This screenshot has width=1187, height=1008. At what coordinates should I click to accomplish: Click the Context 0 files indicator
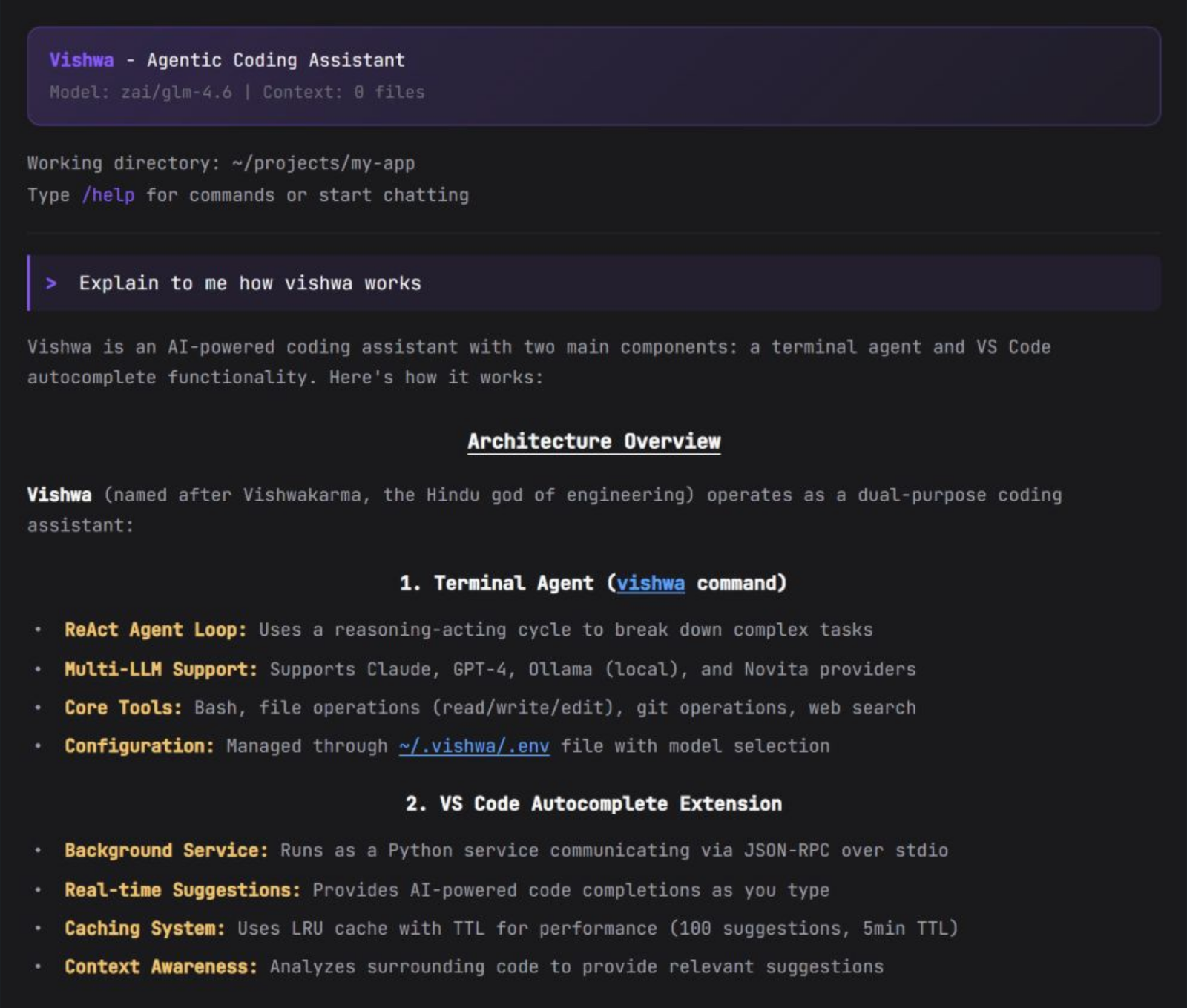coord(343,93)
